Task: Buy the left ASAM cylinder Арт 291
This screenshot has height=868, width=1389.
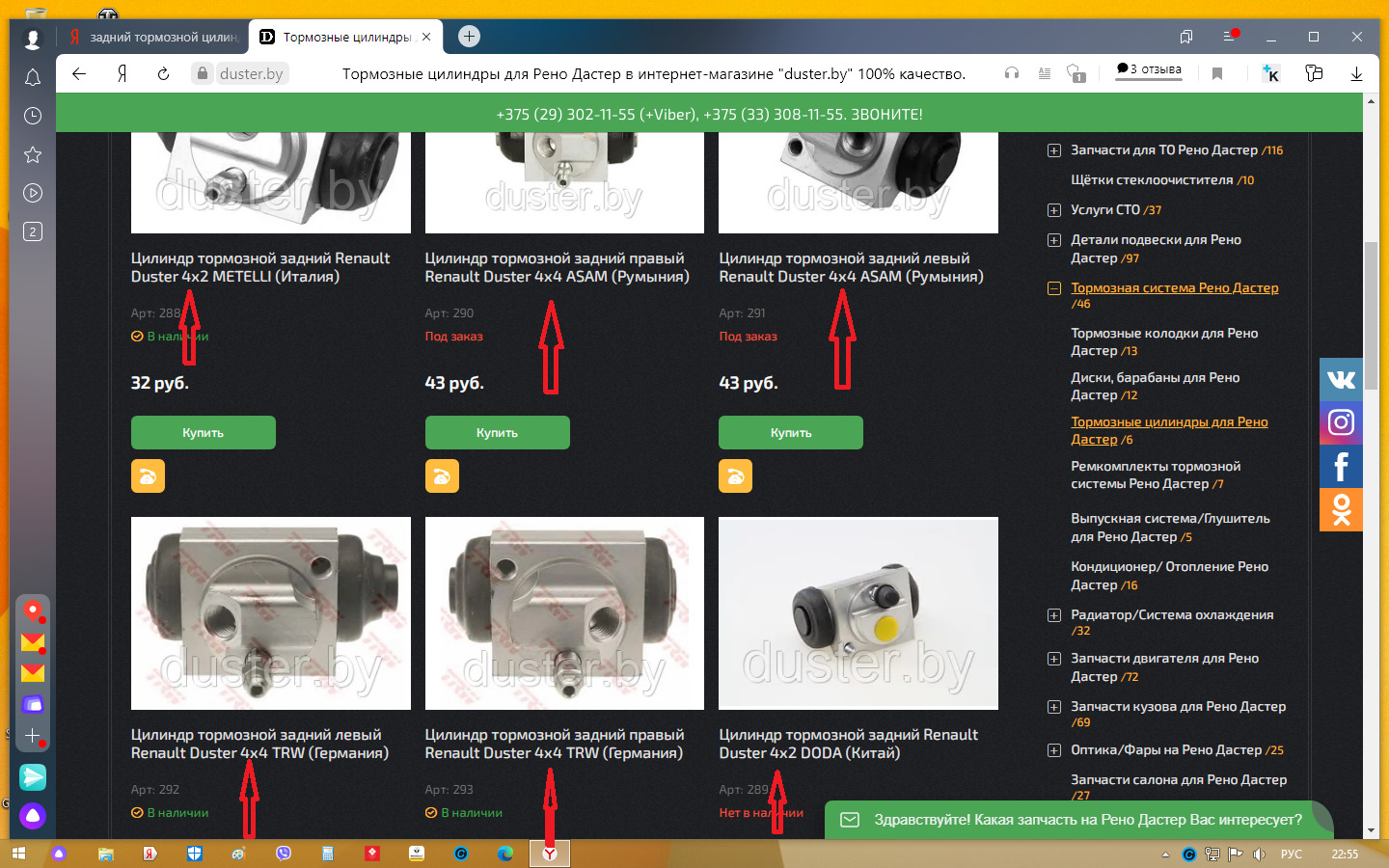Action: pyautogui.click(x=791, y=432)
